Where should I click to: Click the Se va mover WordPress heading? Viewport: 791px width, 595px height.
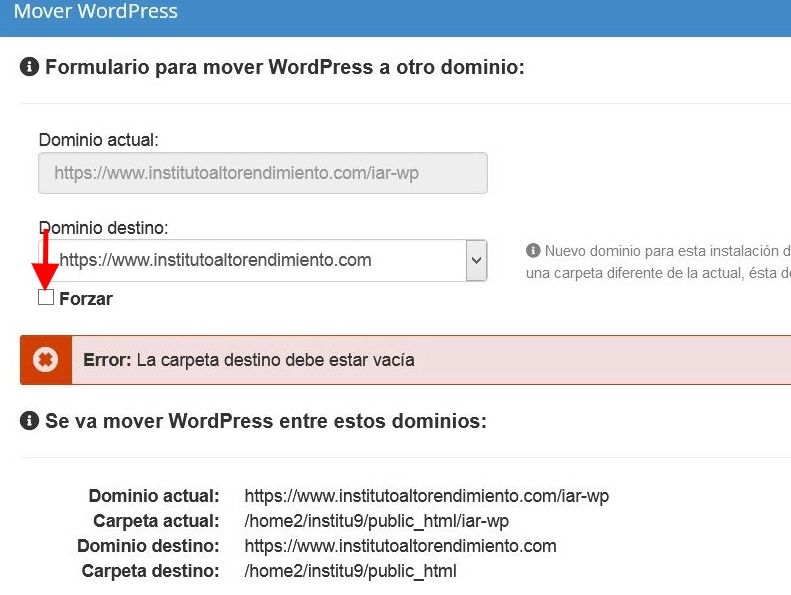tap(266, 420)
